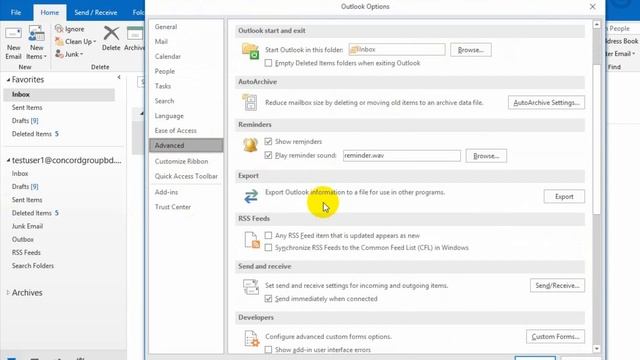Click the Delete X icon
Viewport: 640px width, 360px height.
[111, 33]
